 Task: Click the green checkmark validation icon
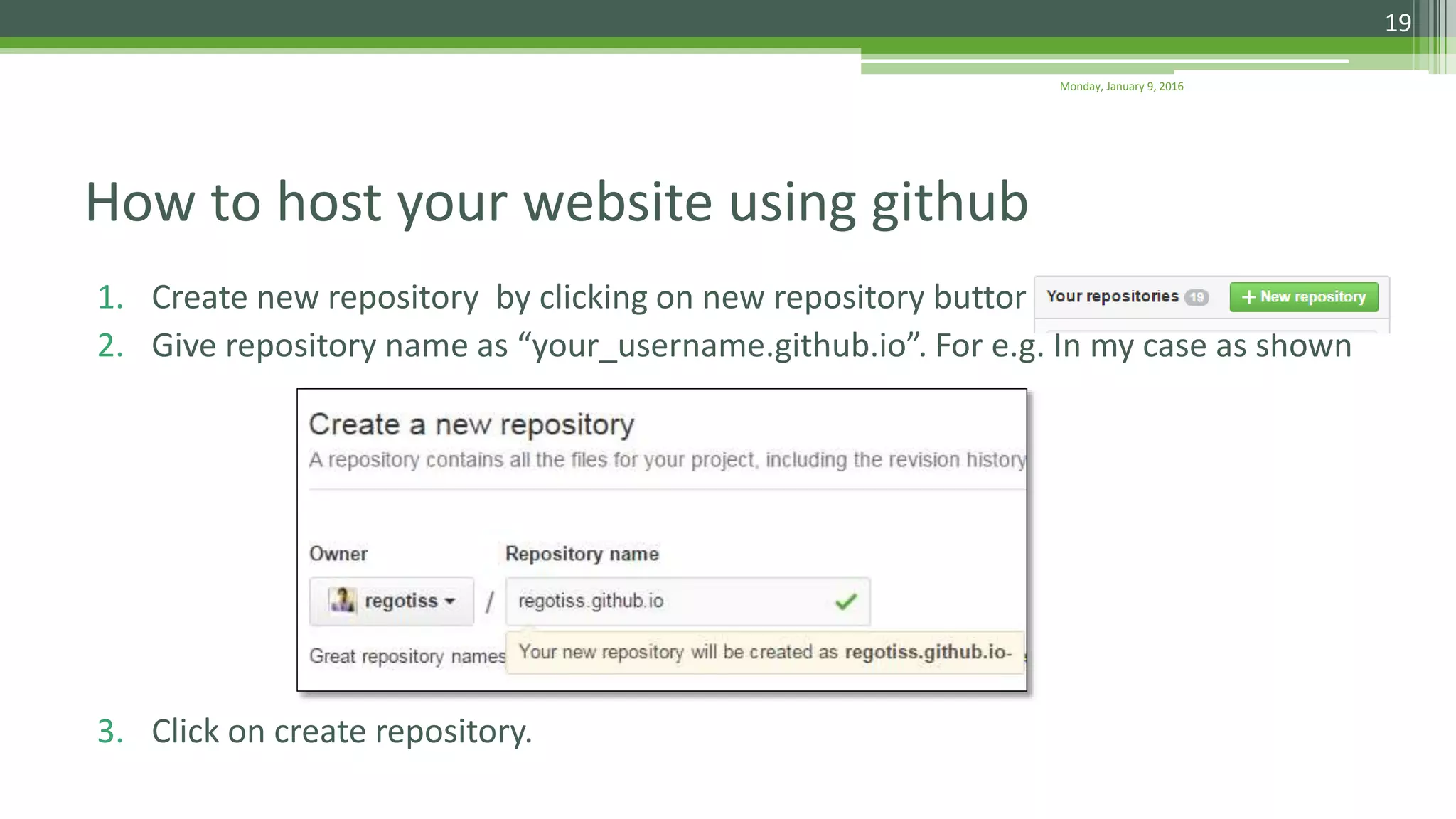tap(846, 601)
